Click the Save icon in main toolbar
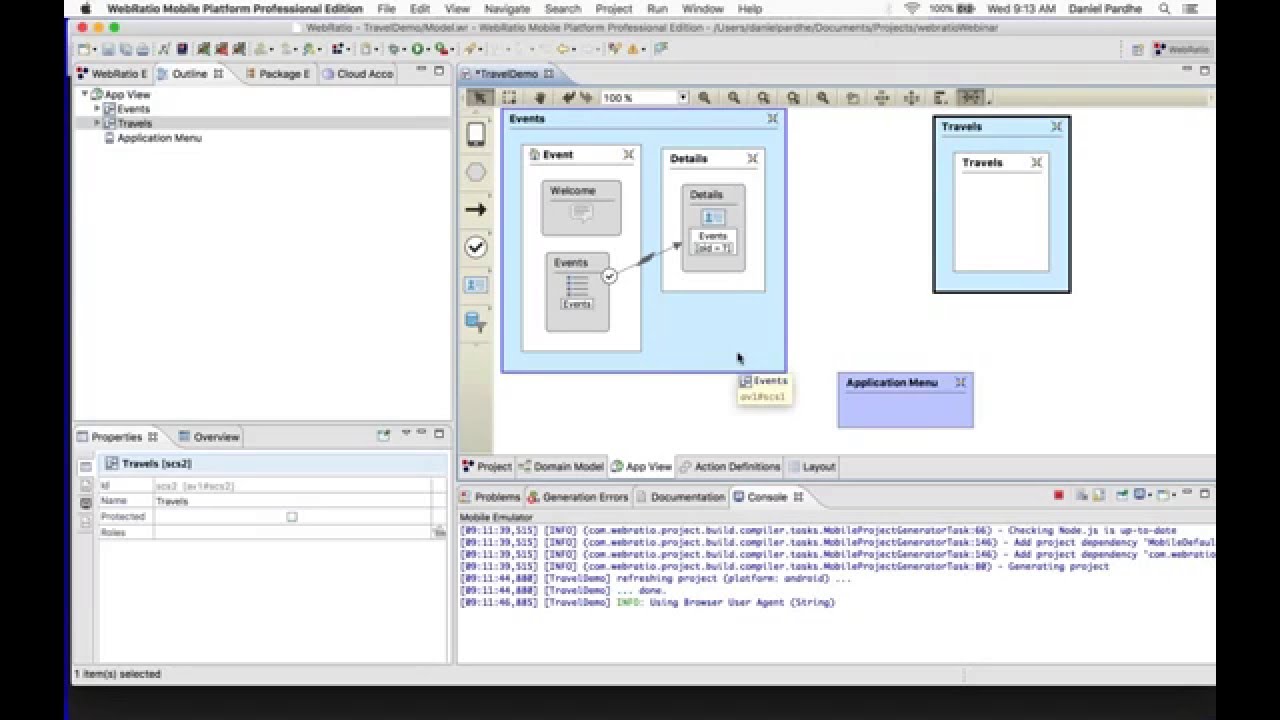Screen dimensions: 1280x720 (x=107, y=49)
